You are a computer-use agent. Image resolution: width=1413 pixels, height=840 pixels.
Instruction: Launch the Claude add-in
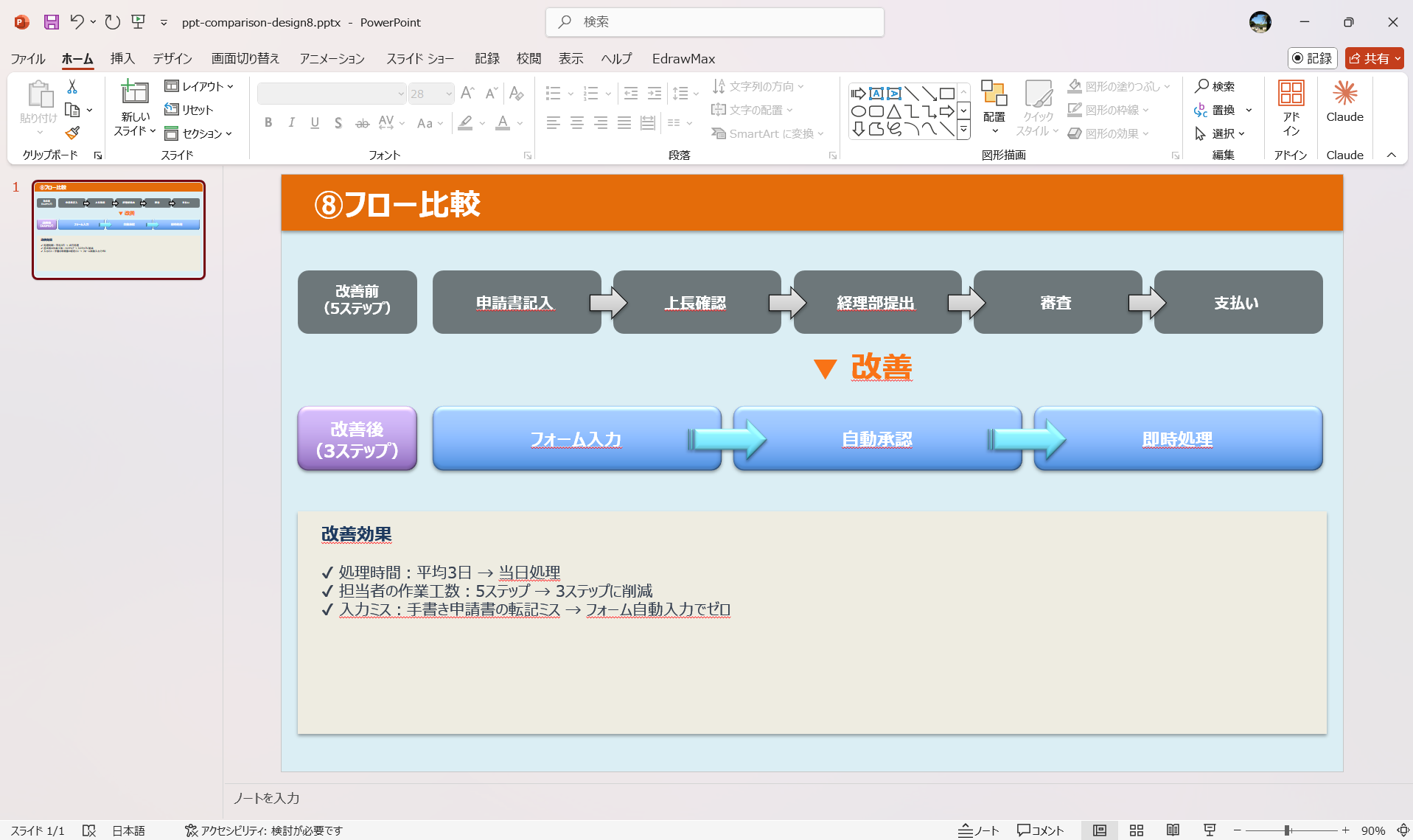click(x=1344, y=102)
